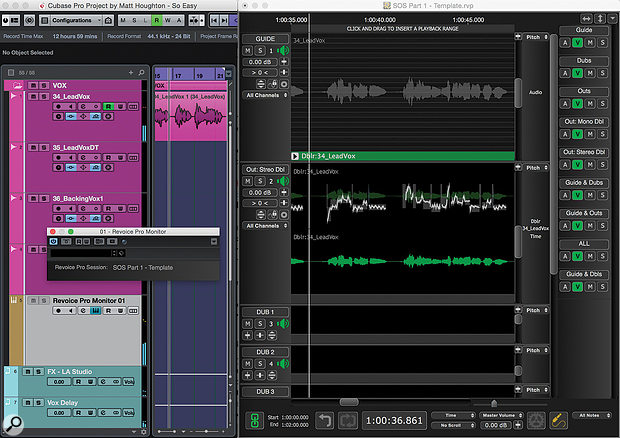Screen dimensions: 620x438
Task: Click the undo arrow in Revoice Pro
Action: point(324,420)
